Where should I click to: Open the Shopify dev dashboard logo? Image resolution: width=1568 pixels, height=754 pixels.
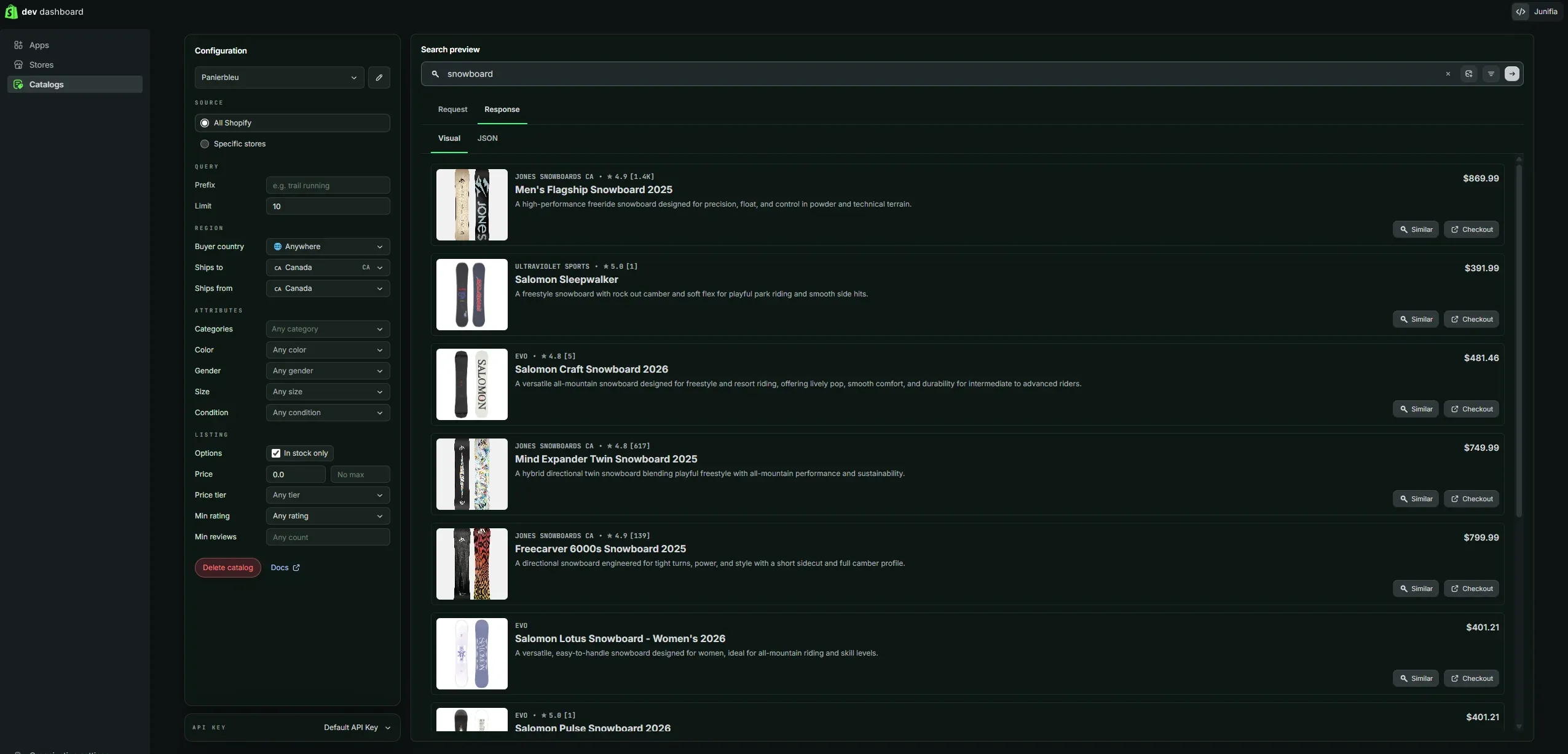tap(44, 12)
